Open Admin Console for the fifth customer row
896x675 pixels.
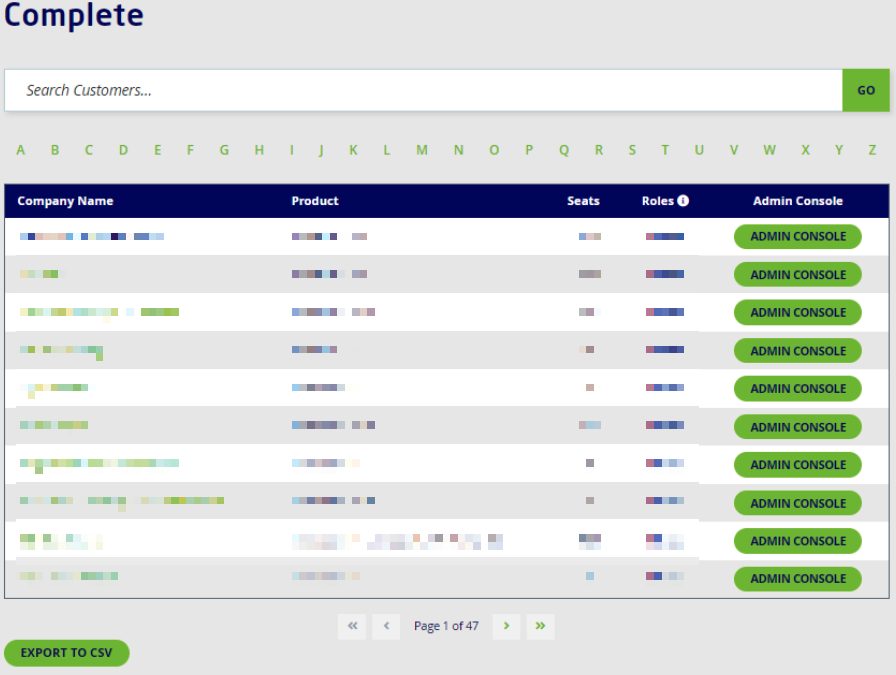pos(797,389)
